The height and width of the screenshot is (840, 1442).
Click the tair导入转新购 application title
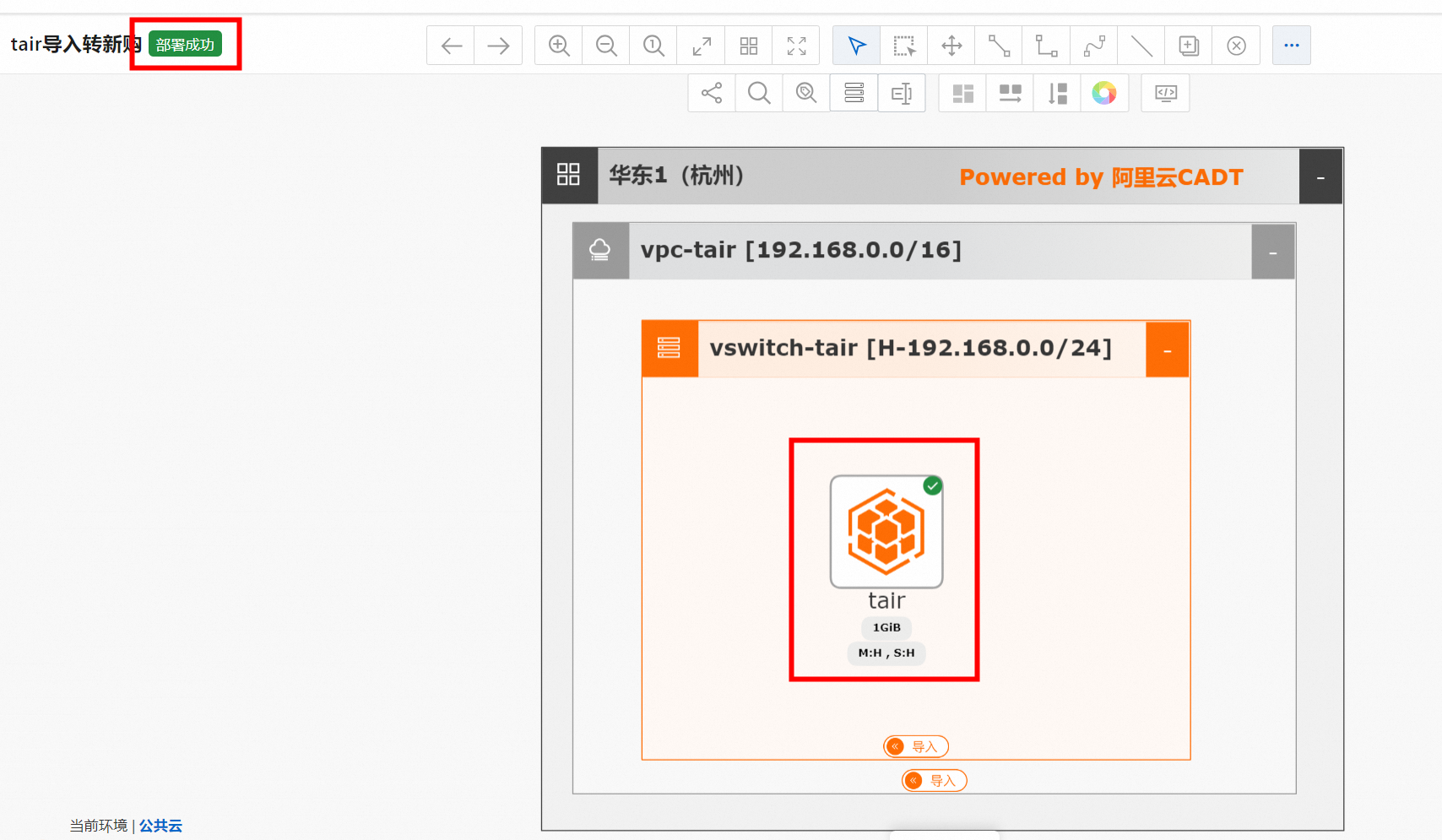[76, 44]
